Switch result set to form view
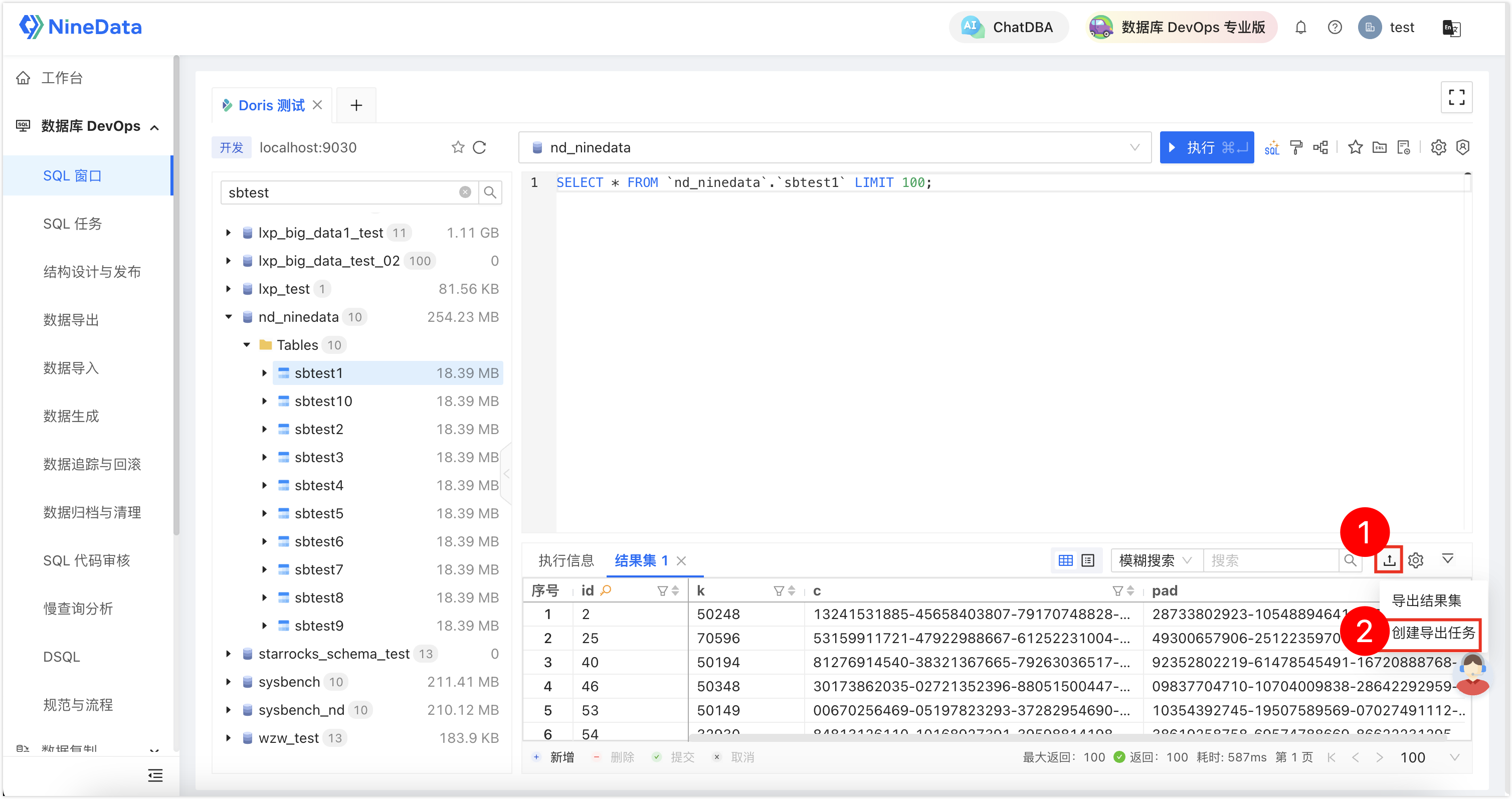The height and width of the screenshot is (799, 1512). pos(1088,560)
